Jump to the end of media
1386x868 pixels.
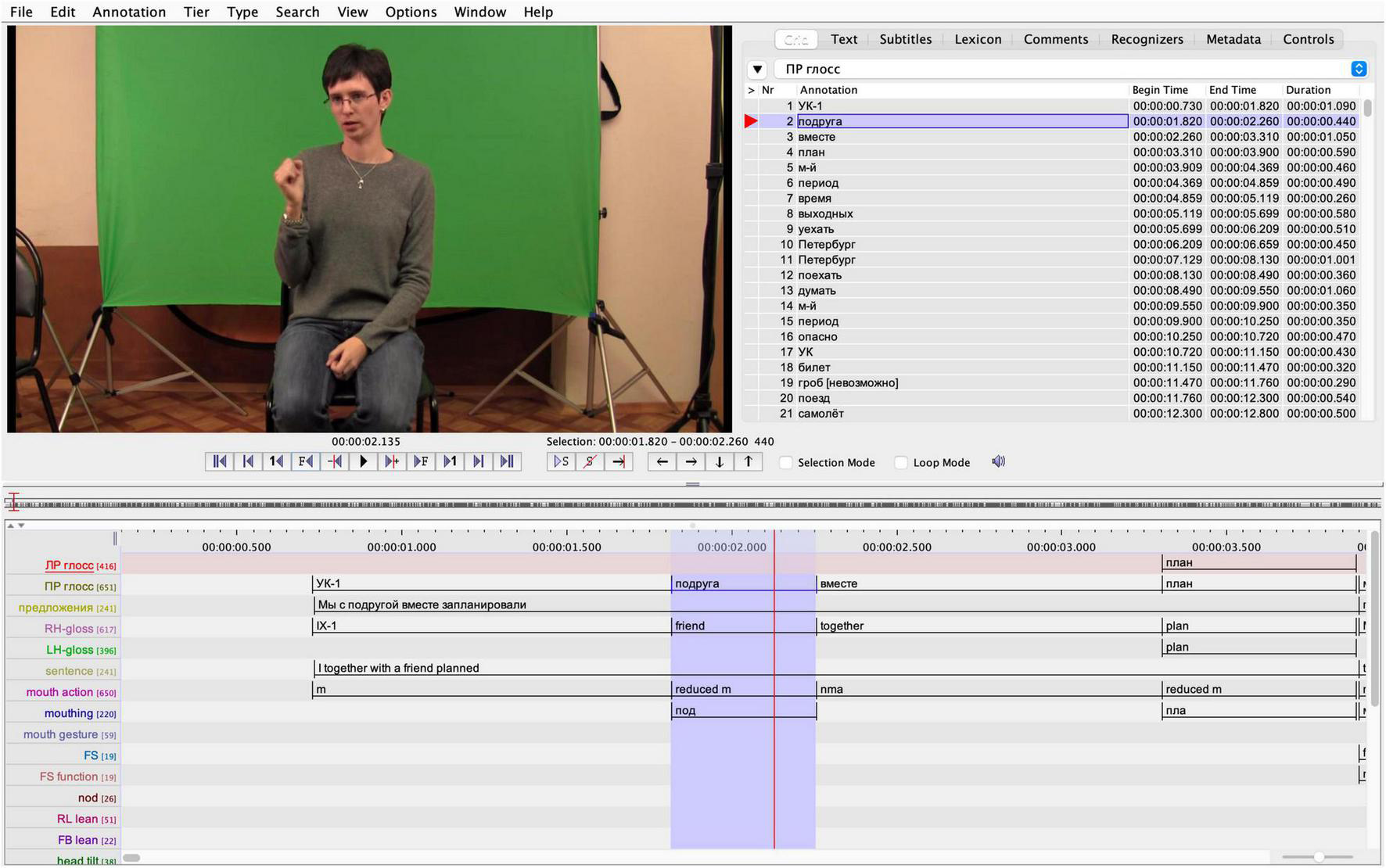pos(507,461)
